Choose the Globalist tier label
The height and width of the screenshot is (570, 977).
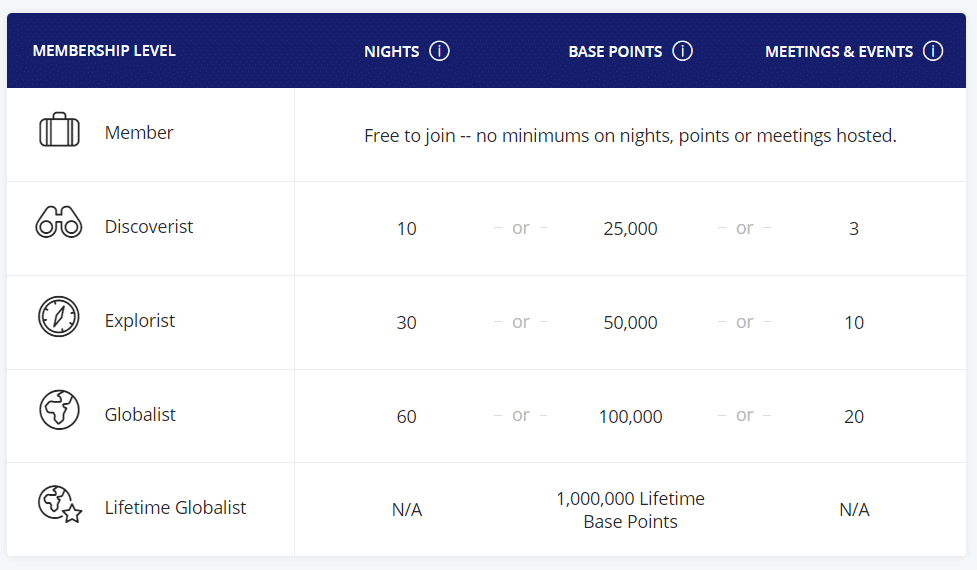tap(140, 414)
